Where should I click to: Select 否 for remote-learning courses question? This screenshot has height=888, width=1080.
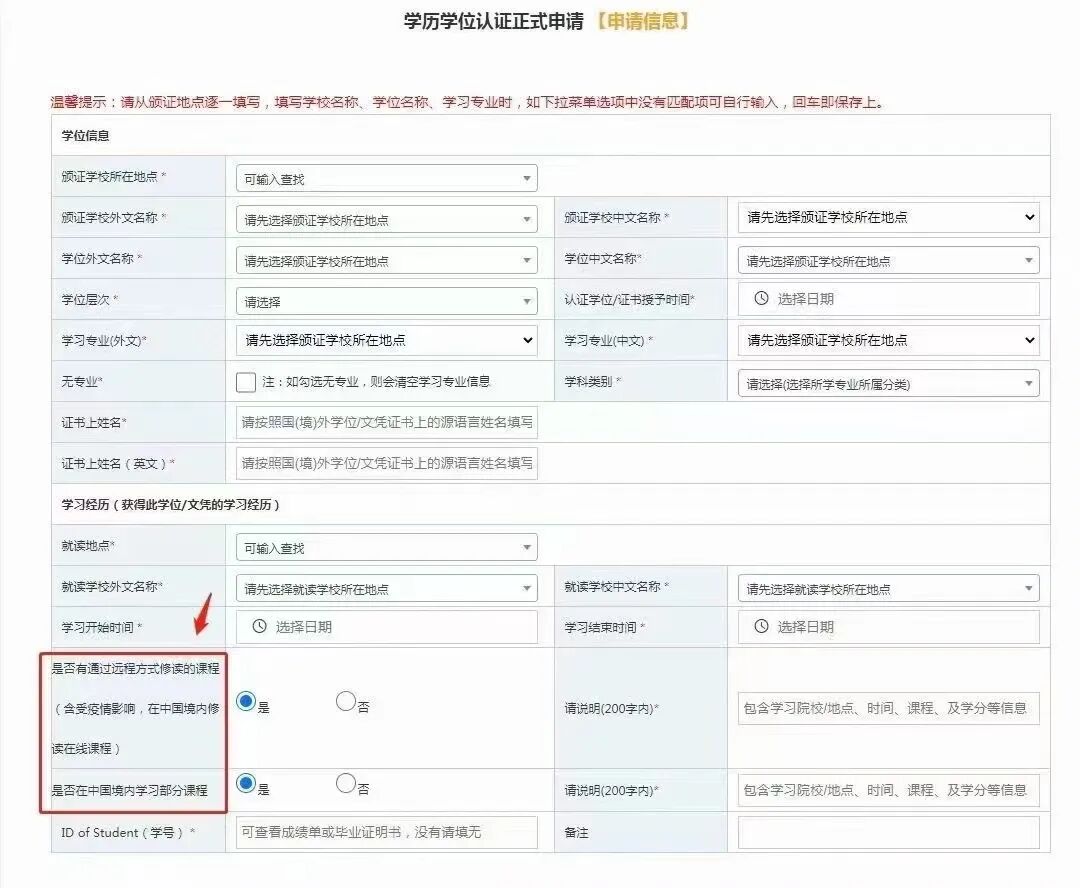pos(346,703)
